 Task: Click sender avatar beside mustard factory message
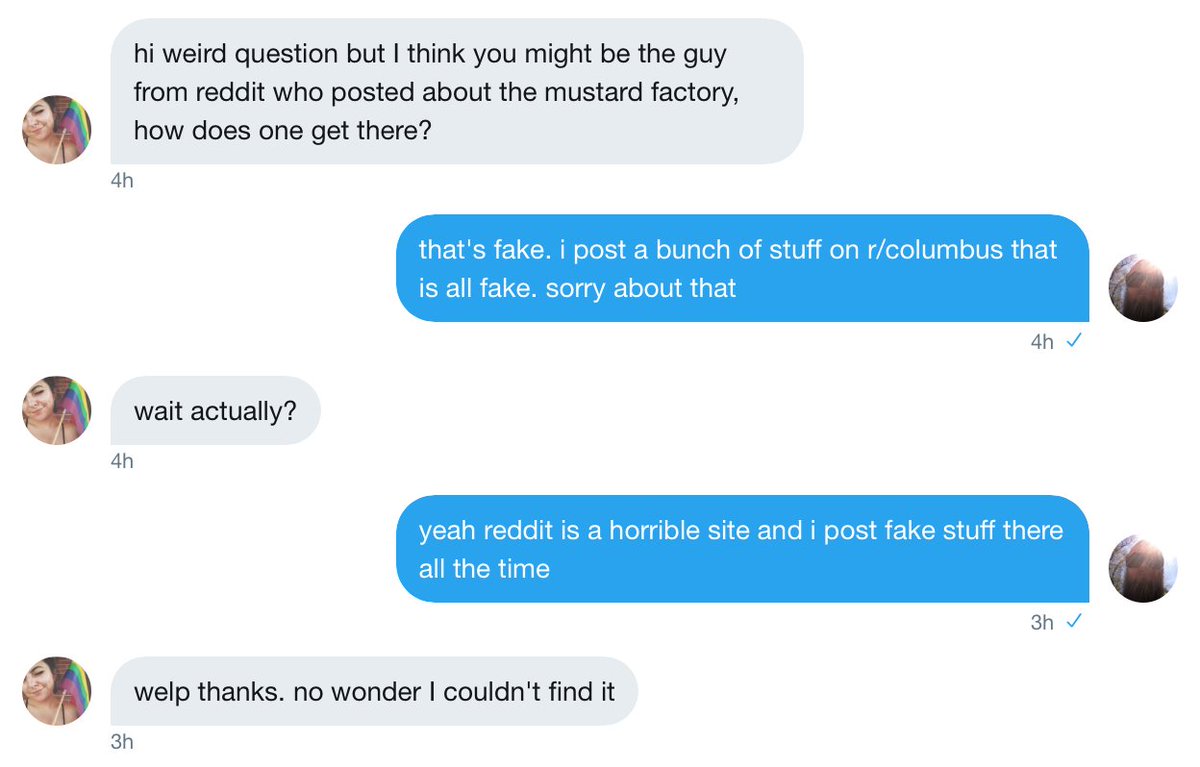pyautogui.click(x=57, y=130)
